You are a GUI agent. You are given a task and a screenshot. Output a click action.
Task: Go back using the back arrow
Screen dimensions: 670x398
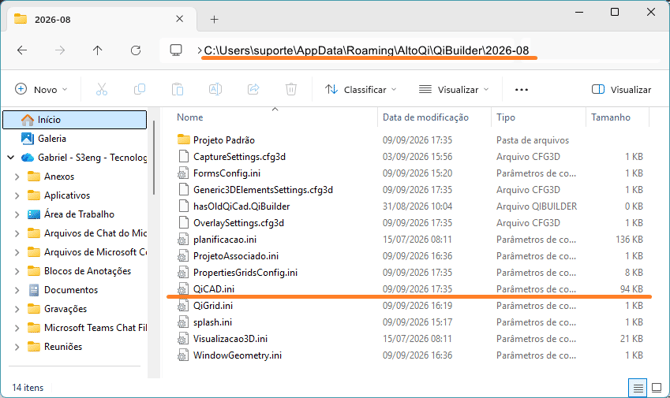point(22,50)
